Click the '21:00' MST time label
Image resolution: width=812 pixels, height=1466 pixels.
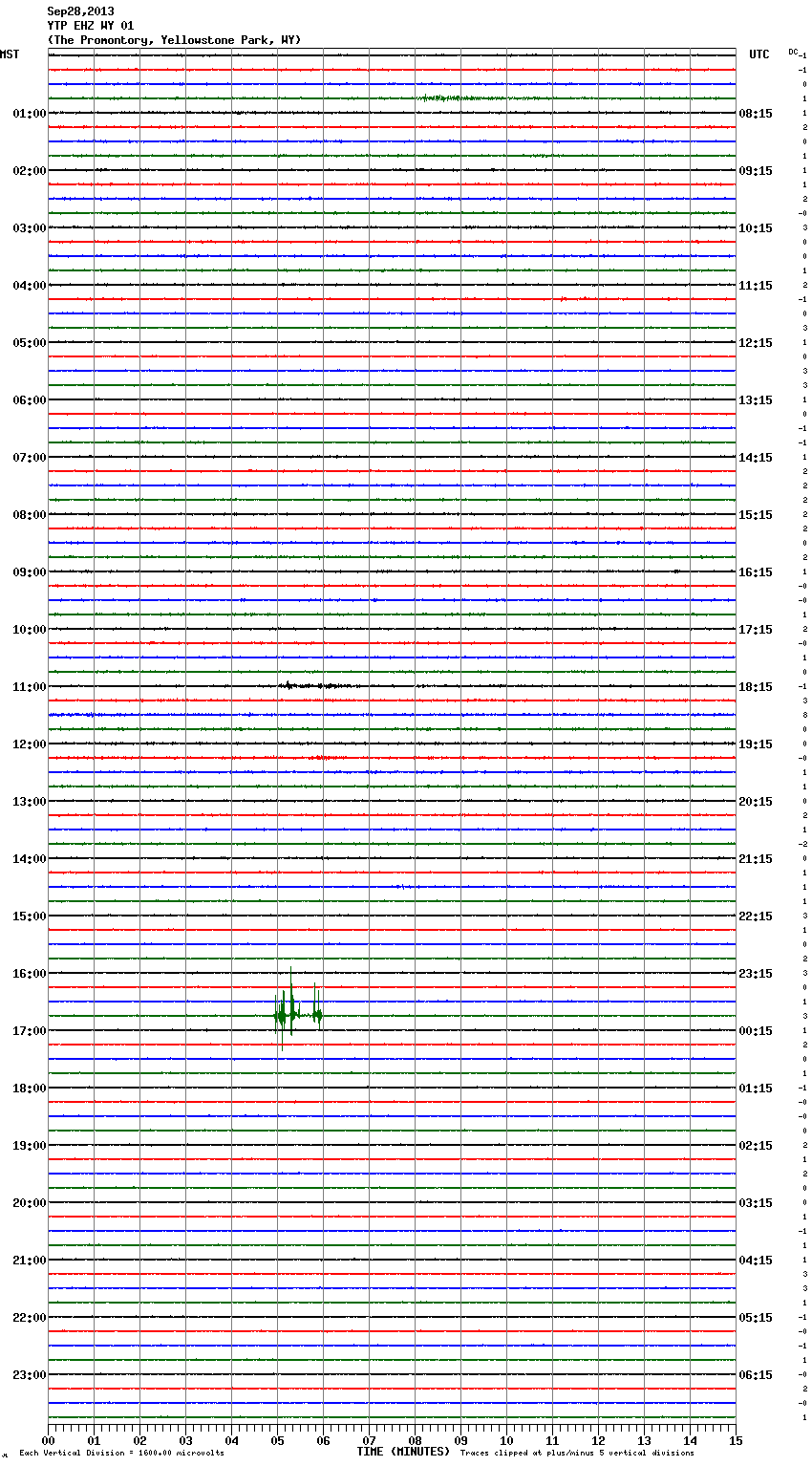tap(29, 1261)
